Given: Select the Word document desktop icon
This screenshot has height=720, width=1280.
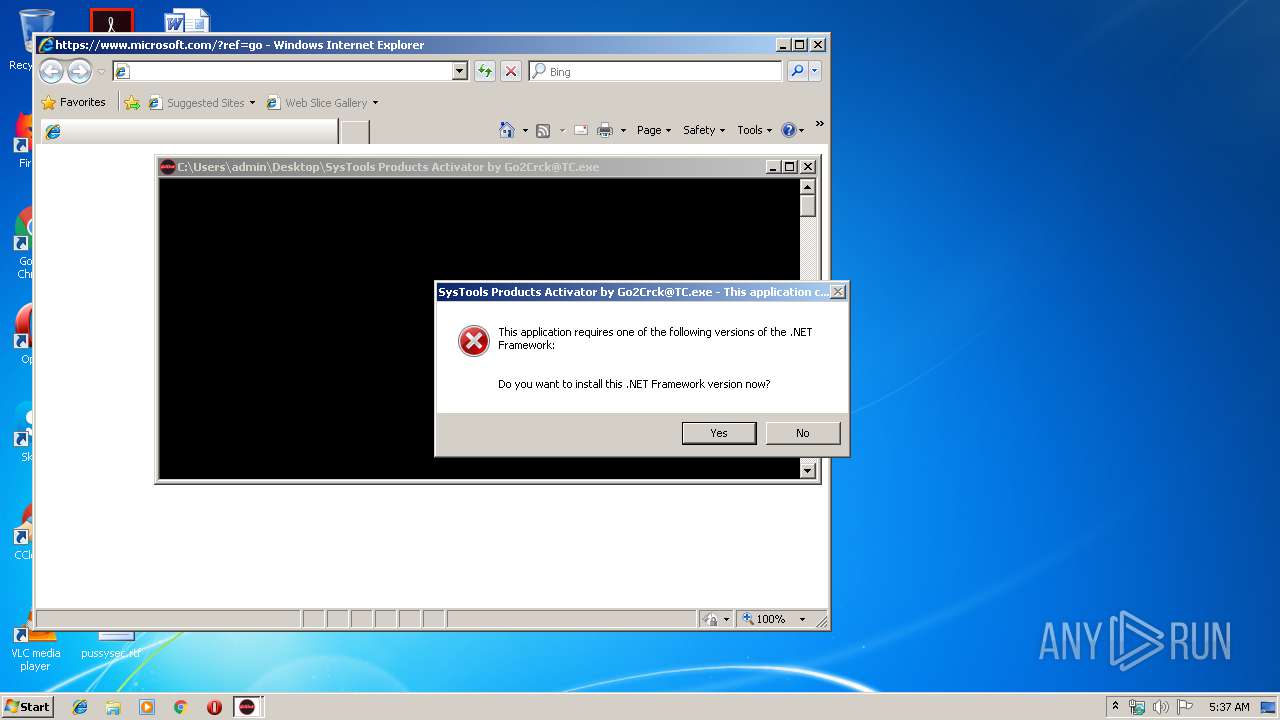Looking at the screenshot, I should click(x=187, y=21).
